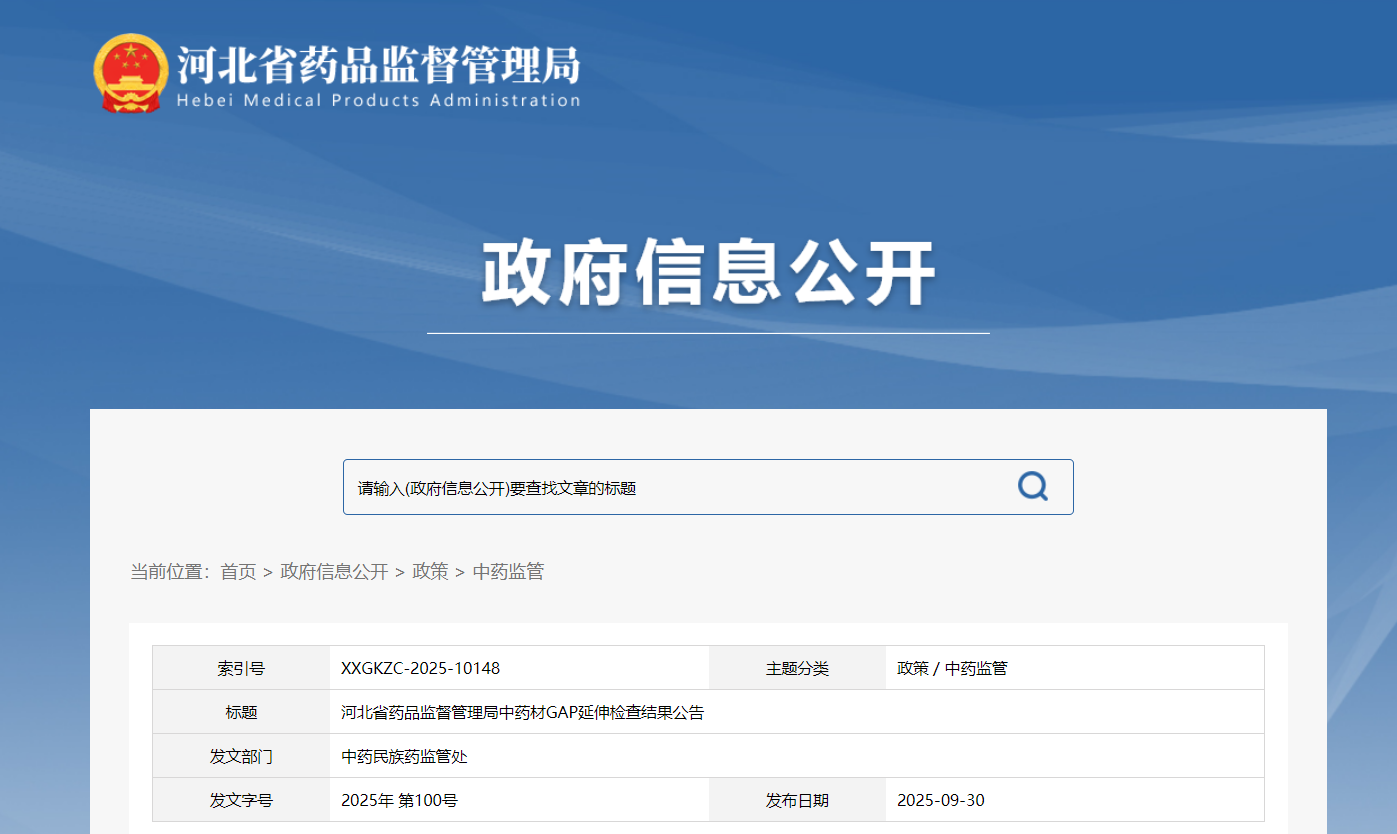
Task: Click the 索引号 label cell
Action: point(241,668)
